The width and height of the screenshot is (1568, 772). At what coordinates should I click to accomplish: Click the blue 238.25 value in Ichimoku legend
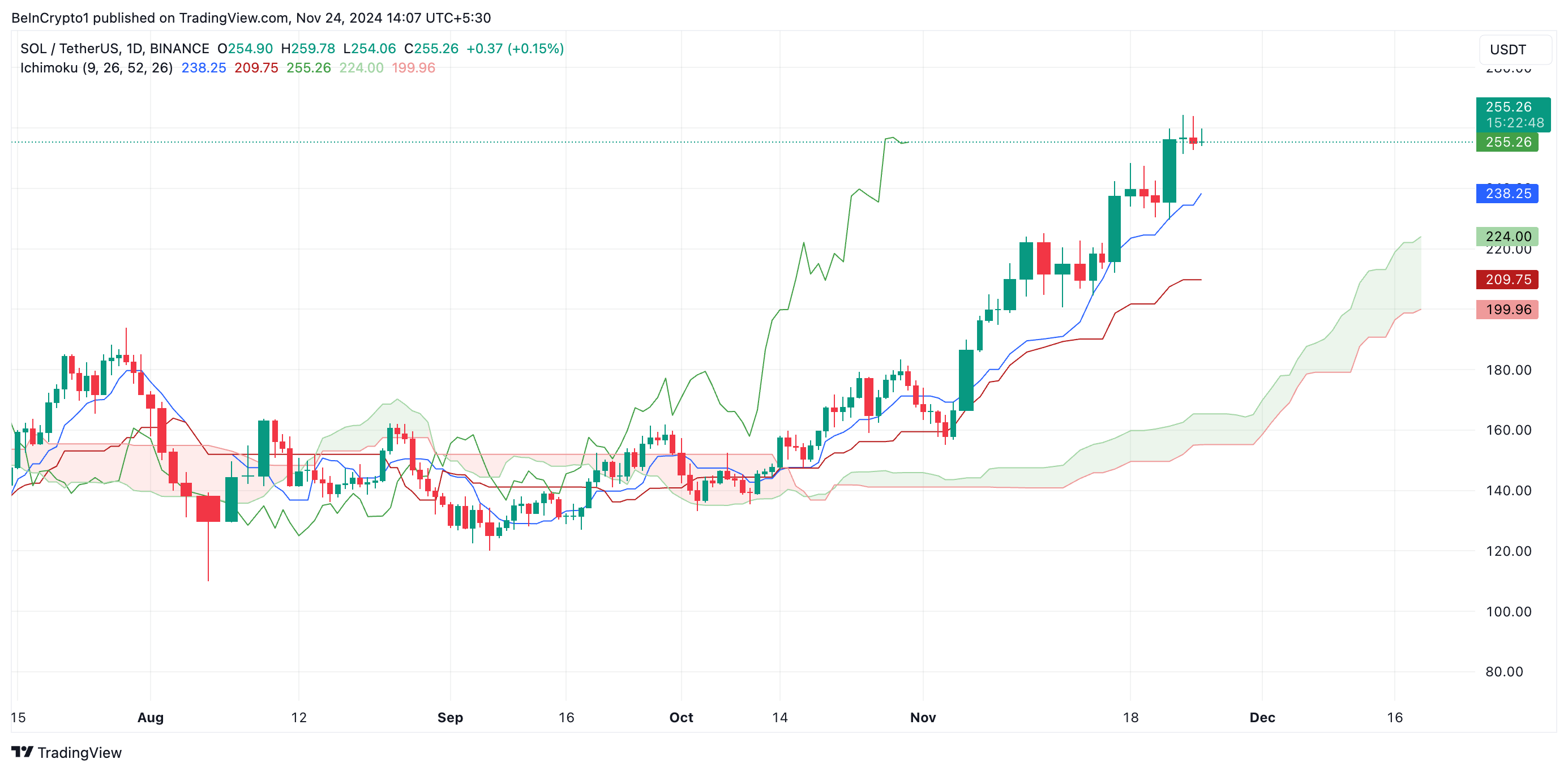(203, 68)
